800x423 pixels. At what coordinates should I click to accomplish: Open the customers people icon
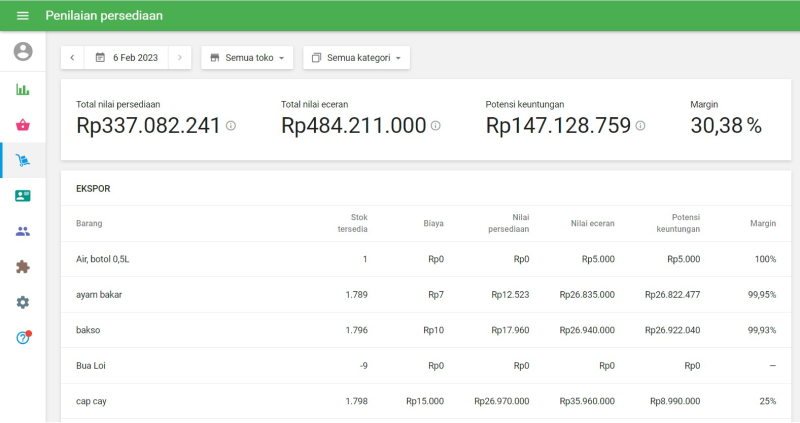pos(22,231)
